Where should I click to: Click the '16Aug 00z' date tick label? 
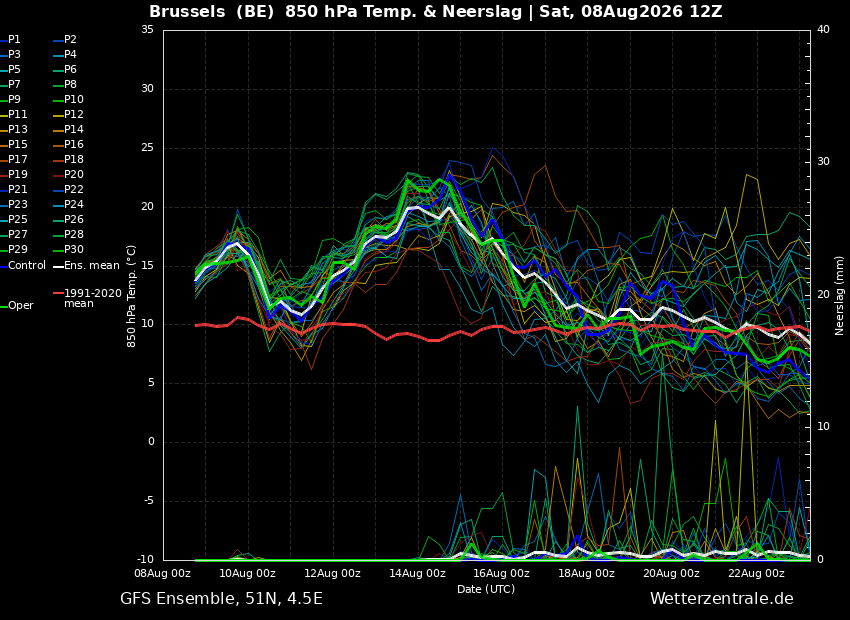502,573
